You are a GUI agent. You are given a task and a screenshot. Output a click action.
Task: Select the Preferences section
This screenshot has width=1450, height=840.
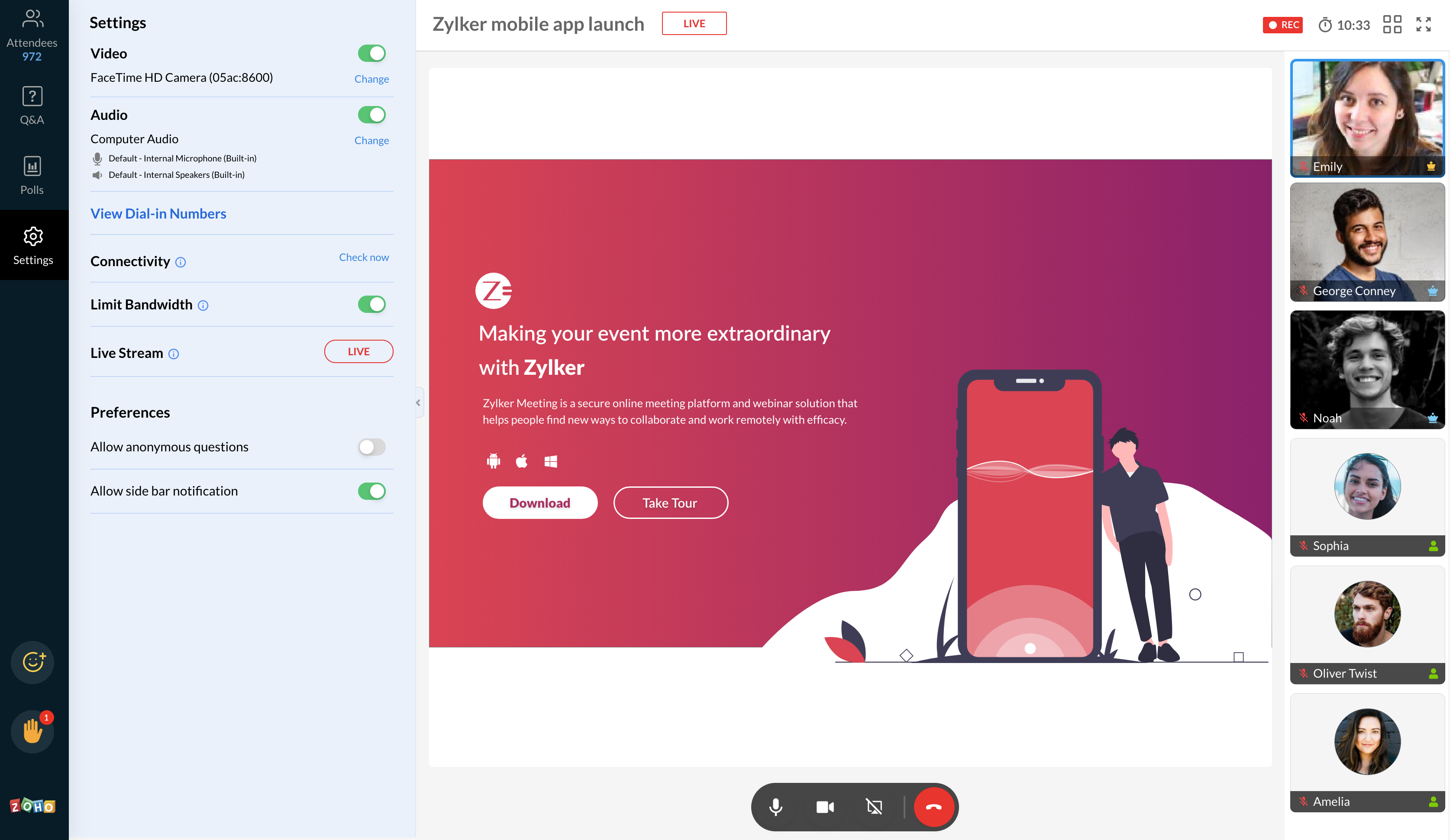[130, 411]
